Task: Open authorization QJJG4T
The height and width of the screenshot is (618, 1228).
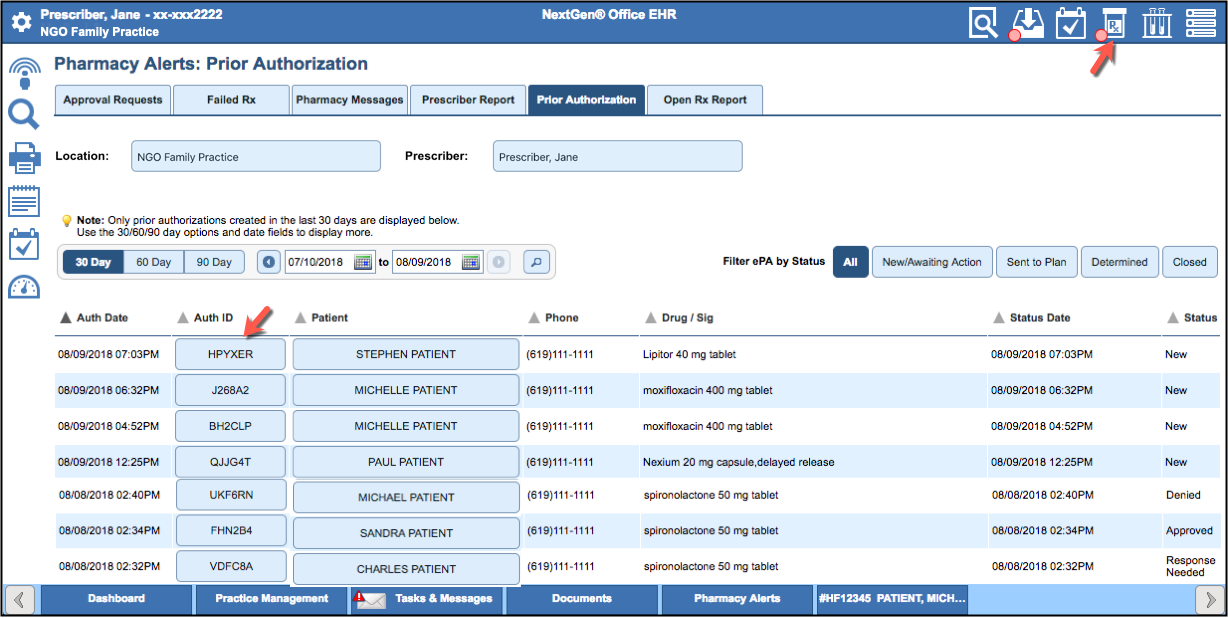Action: [230, 462]
